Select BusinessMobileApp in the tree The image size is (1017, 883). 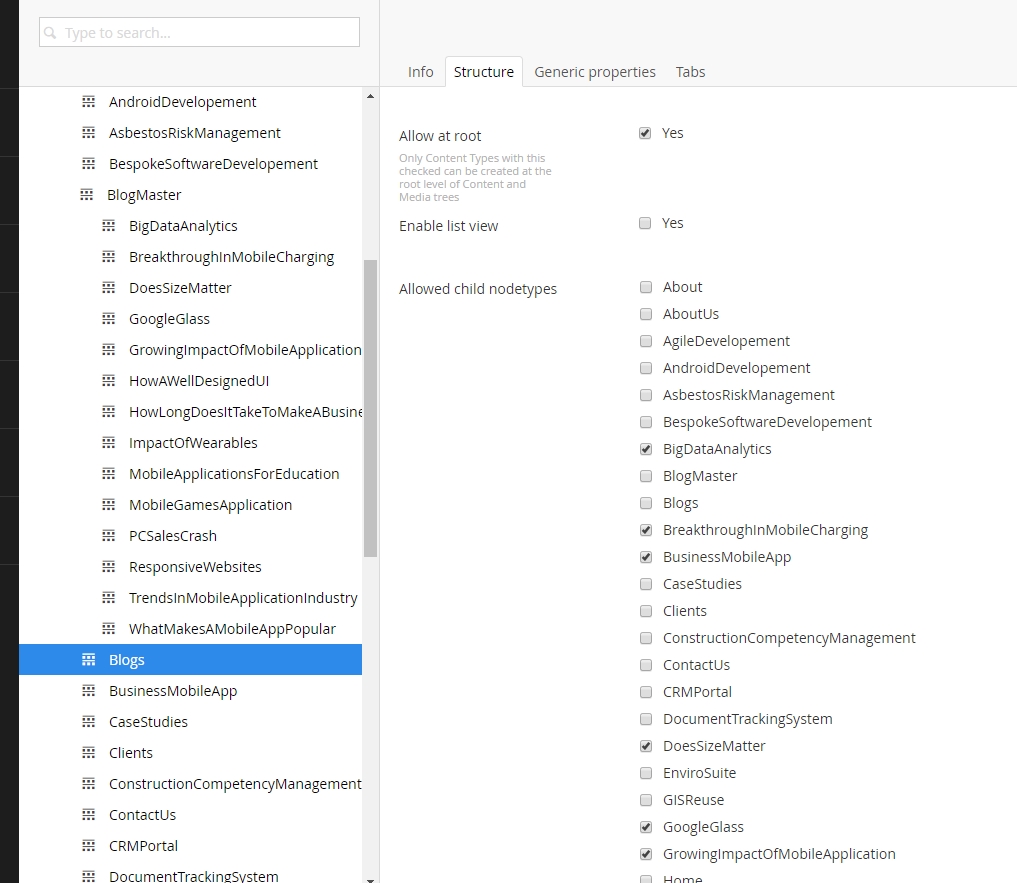(x=172, y=691)
